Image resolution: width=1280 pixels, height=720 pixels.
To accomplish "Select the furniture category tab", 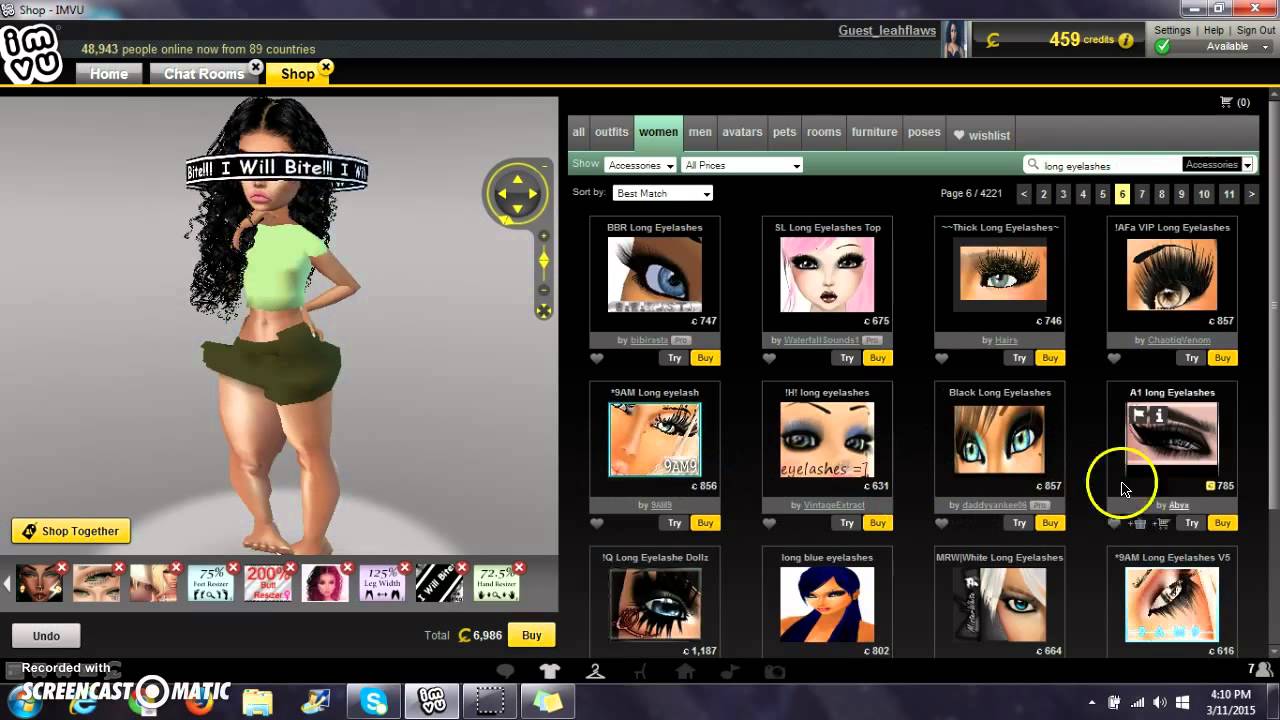I will click(x=874, y=132).
